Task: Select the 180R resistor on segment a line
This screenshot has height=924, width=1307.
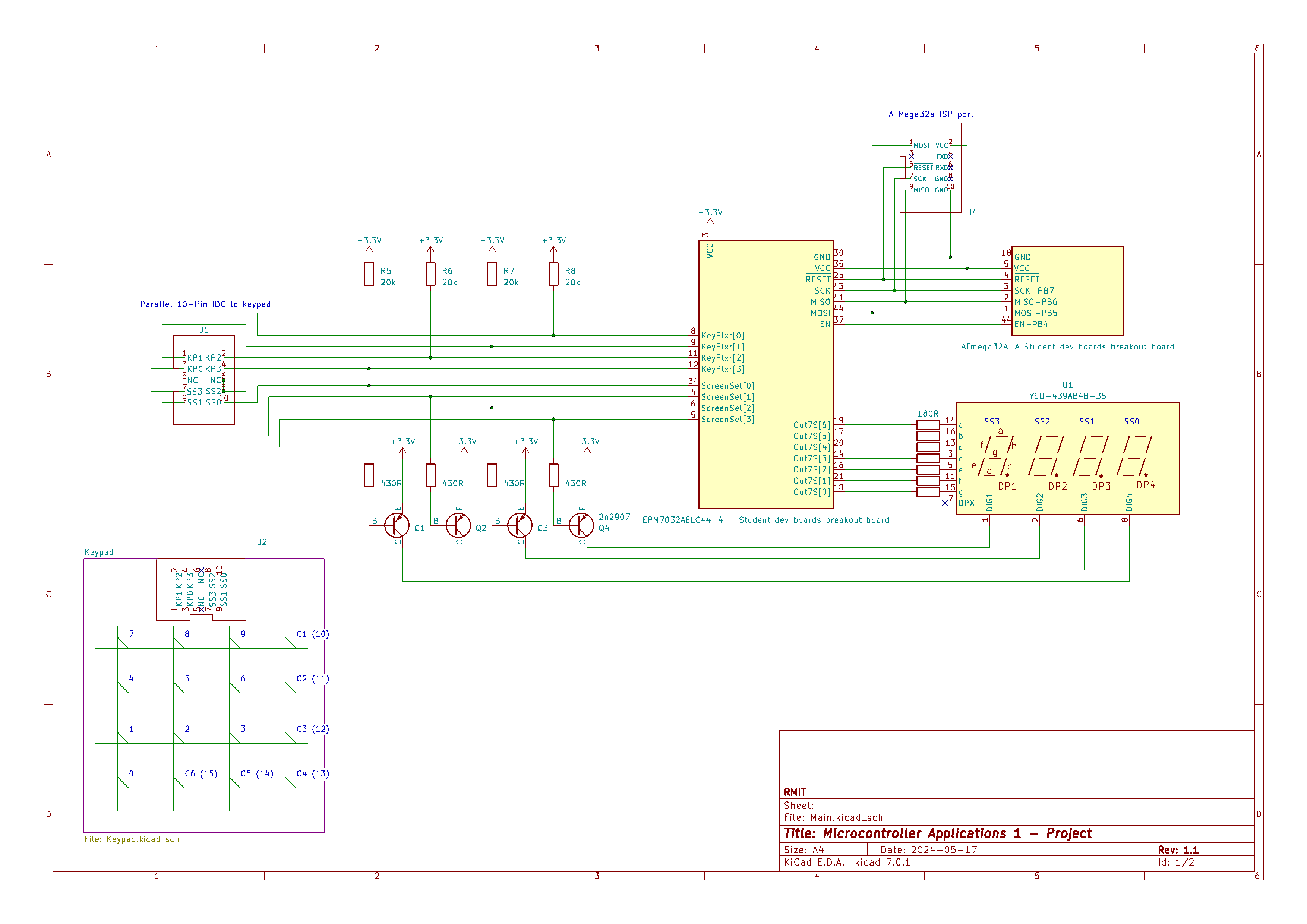Action: (928, 425)
